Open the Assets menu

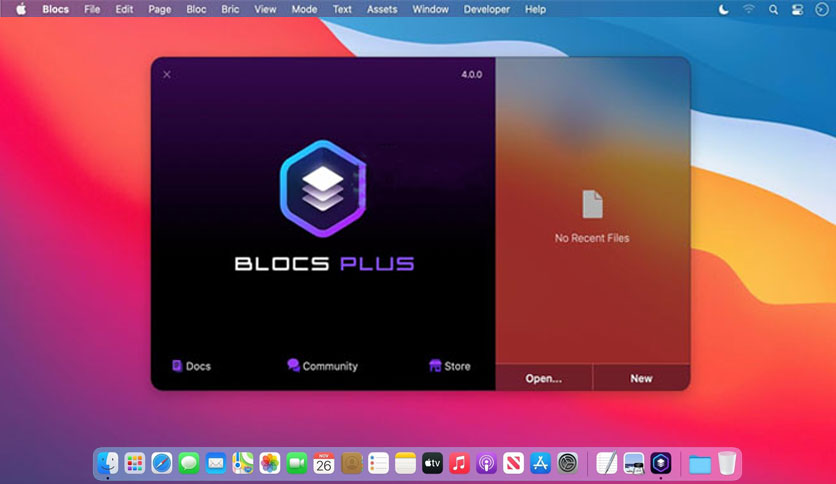(x=382, y=9)
